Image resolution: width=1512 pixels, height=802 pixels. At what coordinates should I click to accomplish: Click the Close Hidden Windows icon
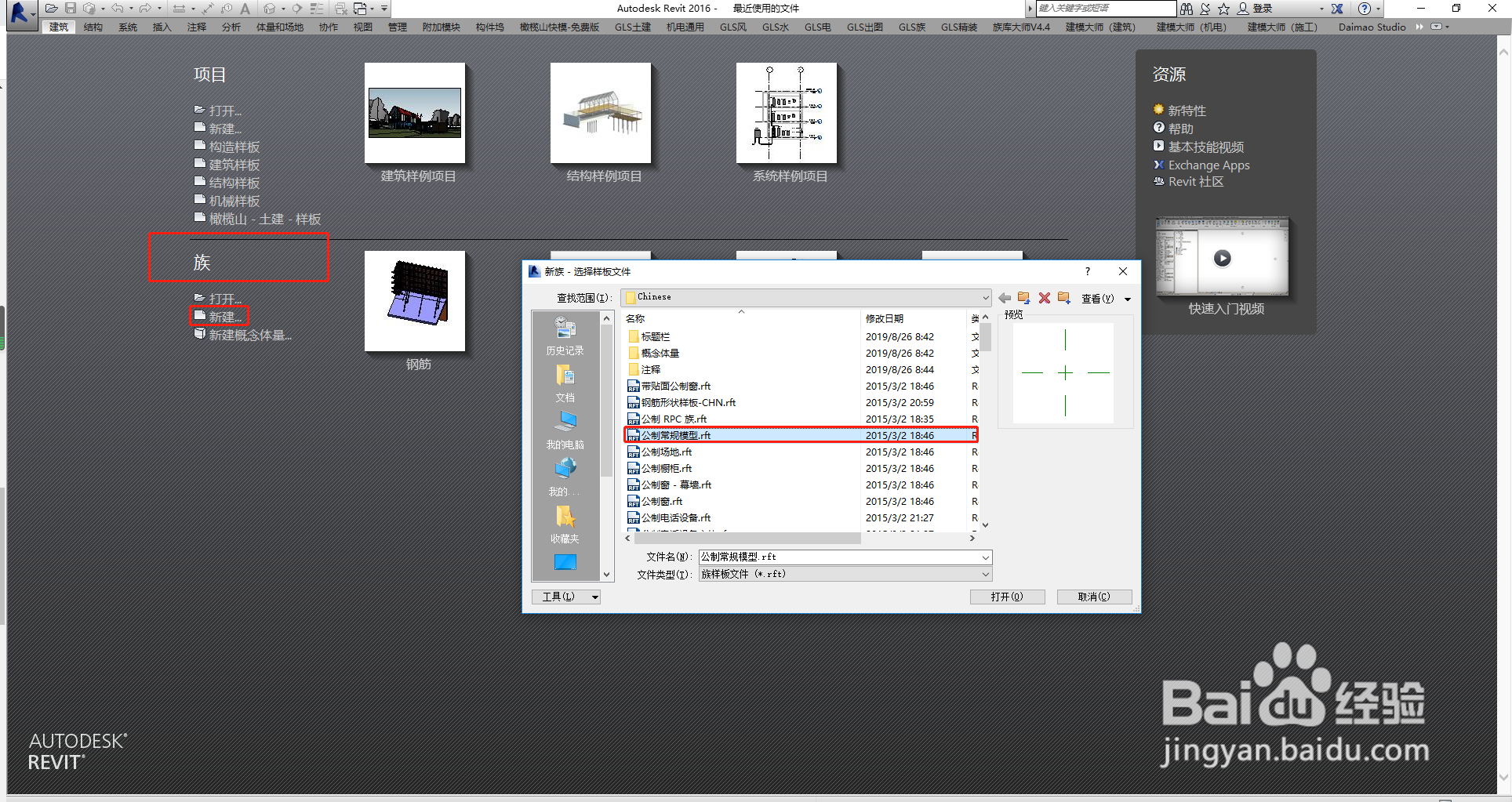(341, 9)
